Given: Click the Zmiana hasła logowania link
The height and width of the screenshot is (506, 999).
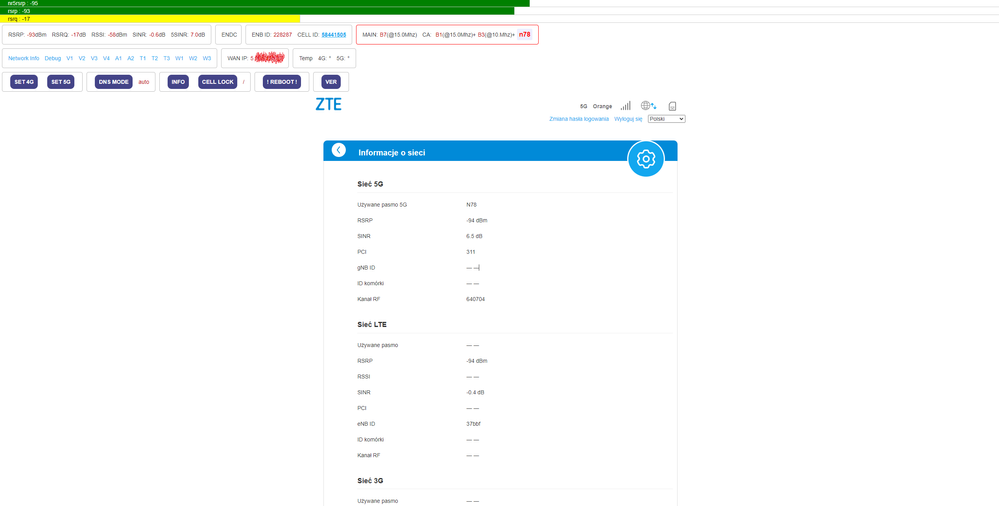Looking at the screenshot, I should click(579, 119).
